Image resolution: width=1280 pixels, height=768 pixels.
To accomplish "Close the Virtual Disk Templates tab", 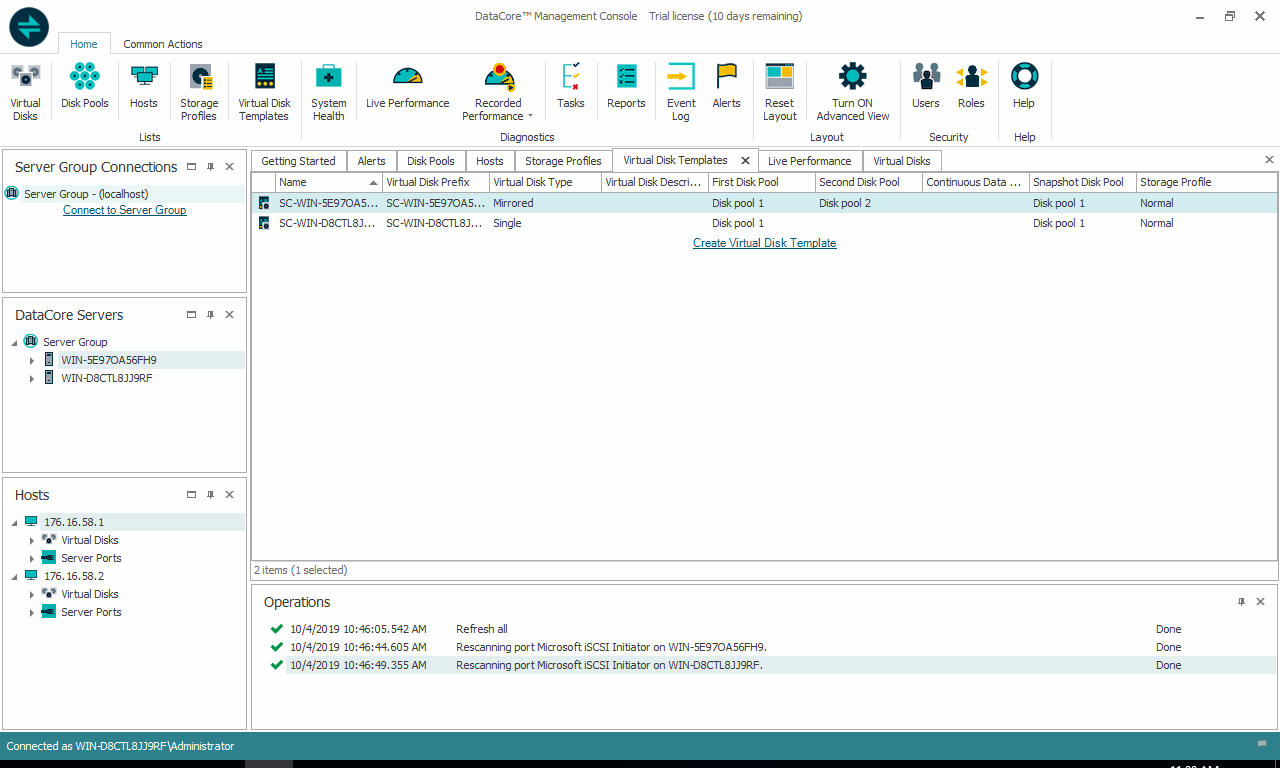I will point(745,160).
